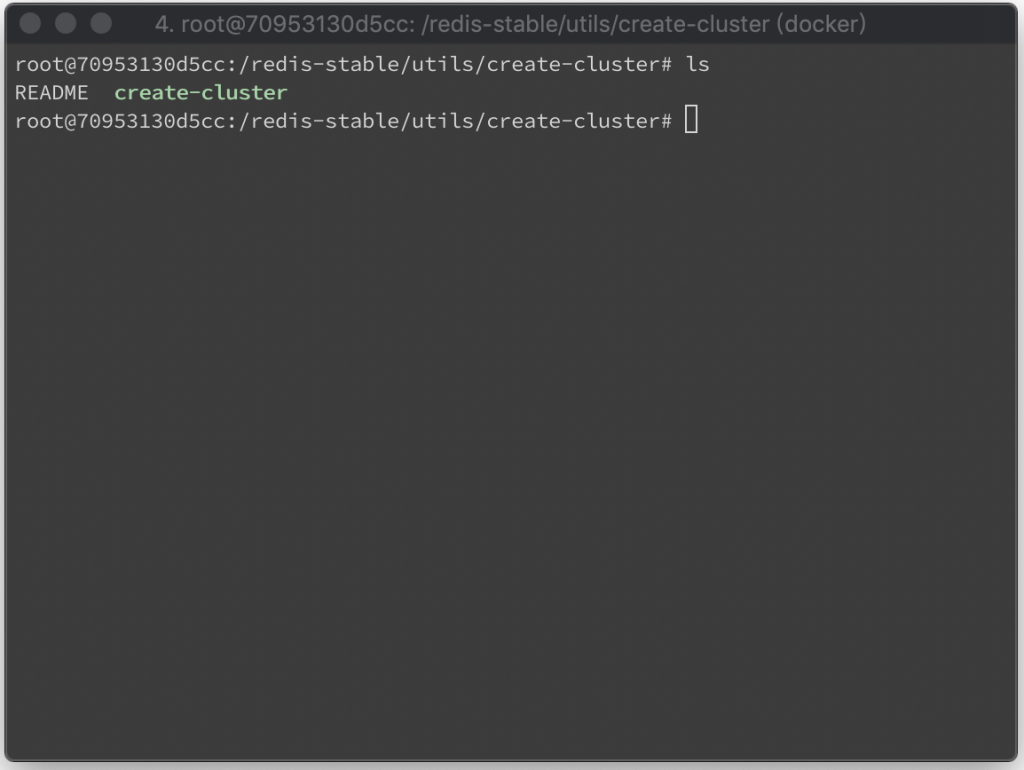1024x770 pixels.
Task: Click the '#' symbol on the first prompt line
Action: tap(667, 65)
